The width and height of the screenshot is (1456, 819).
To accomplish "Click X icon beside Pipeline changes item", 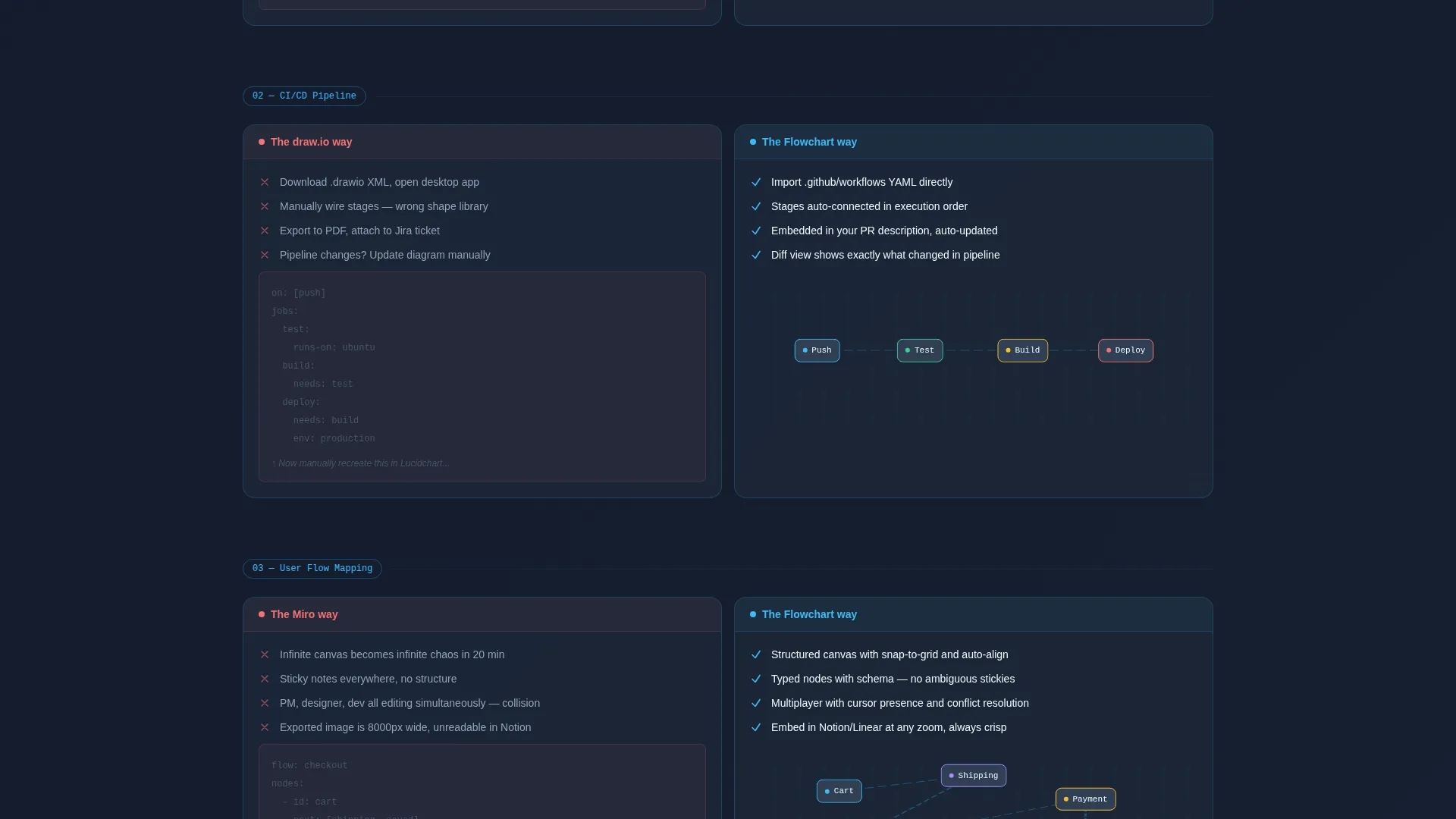I will pyautogui.click(x=265, y=255).
